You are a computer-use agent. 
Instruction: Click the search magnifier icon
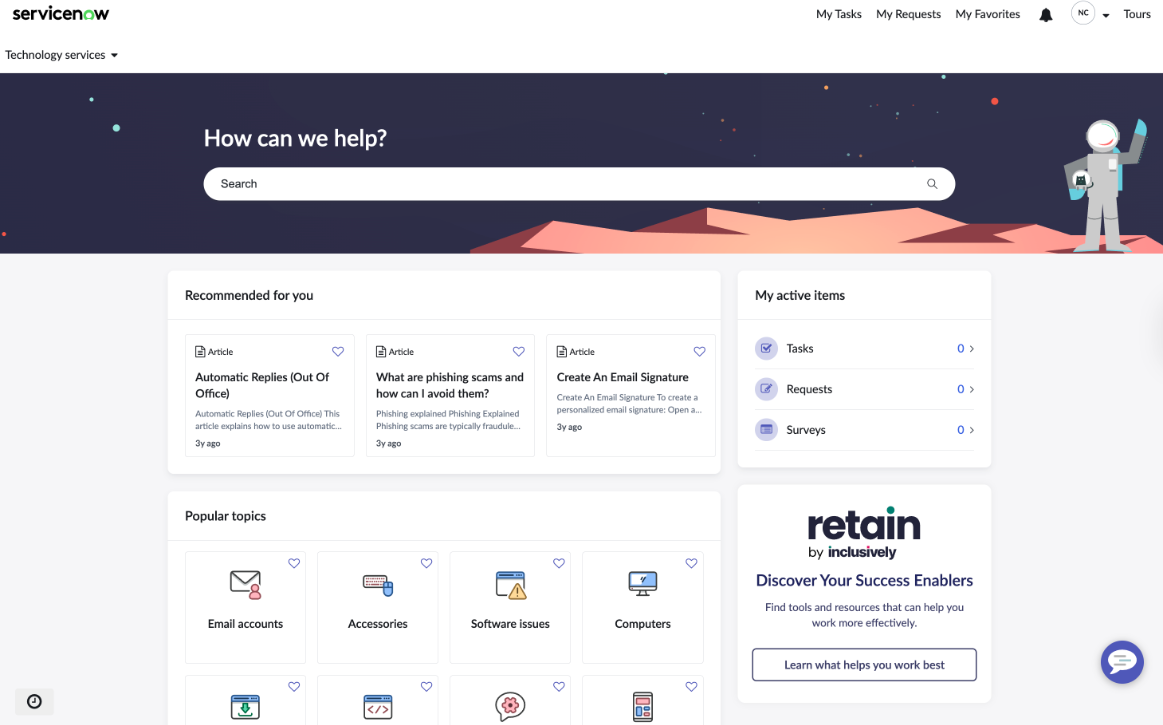[932, 184]
